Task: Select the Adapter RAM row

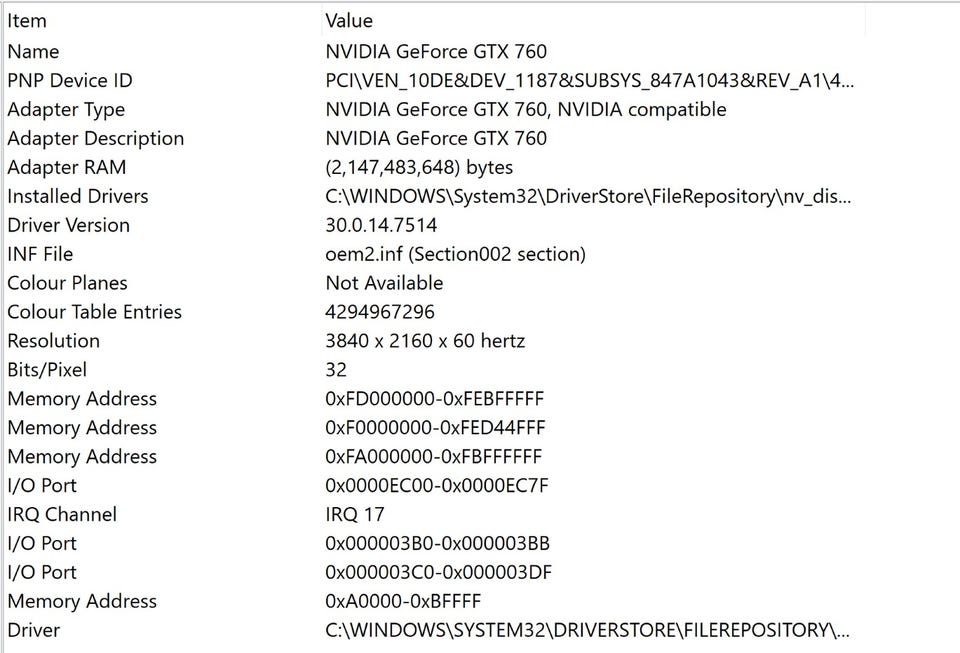Action: (x=67, y=168)
